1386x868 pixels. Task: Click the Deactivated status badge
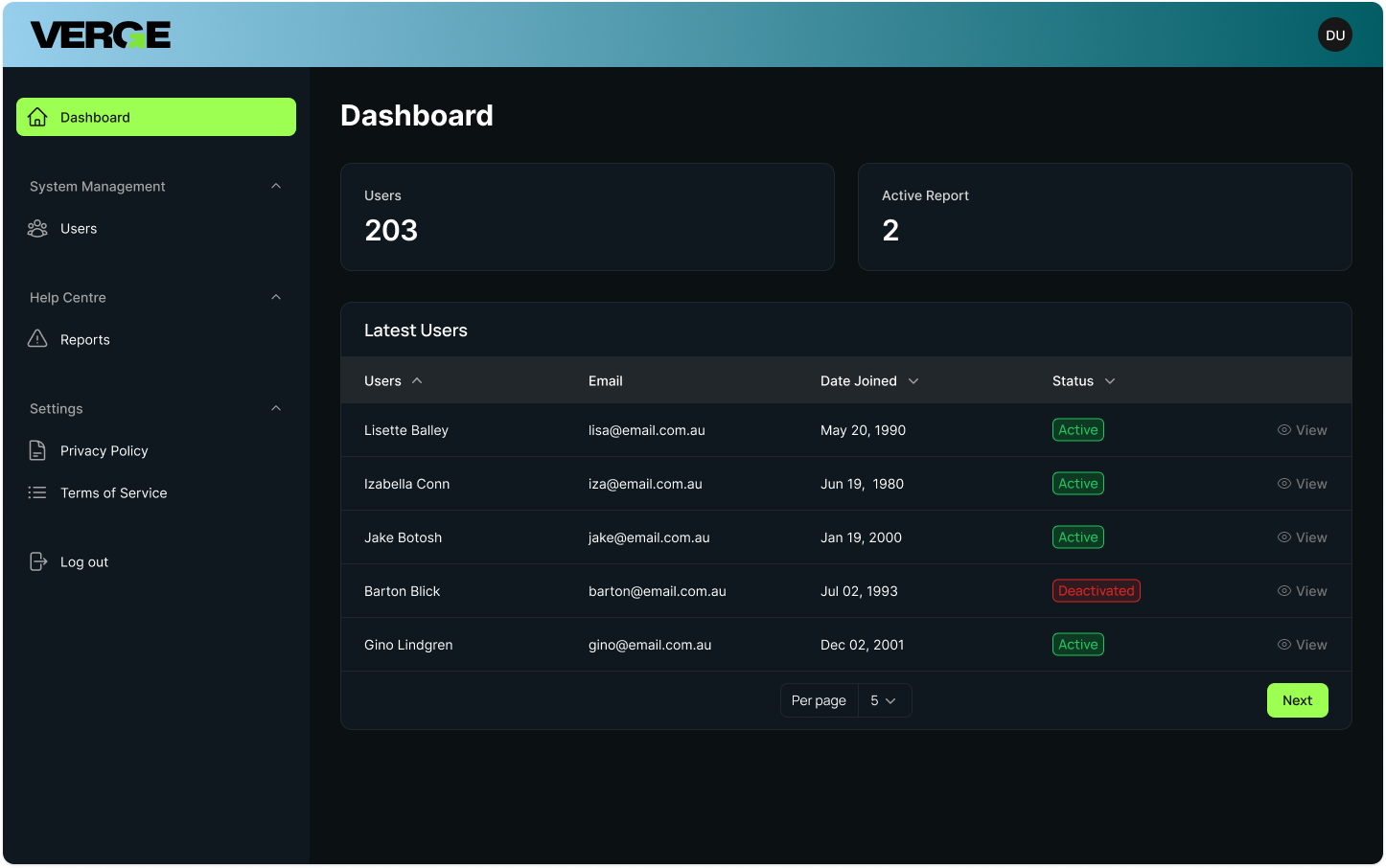(1097, 591)
